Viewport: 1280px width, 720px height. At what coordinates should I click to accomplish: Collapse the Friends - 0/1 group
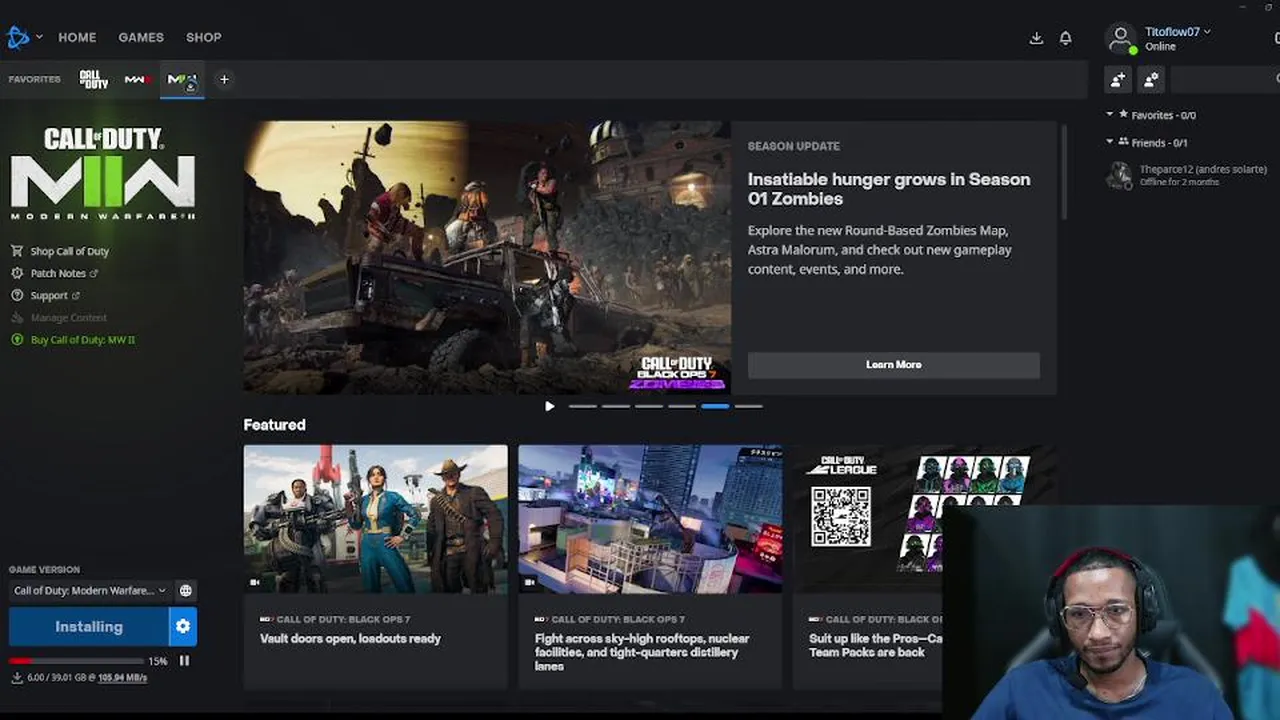(x=1110, y=142)
